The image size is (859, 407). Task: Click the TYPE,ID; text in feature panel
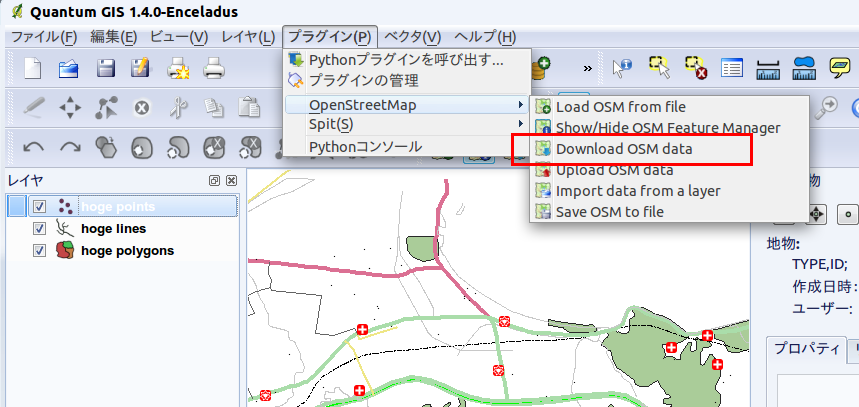[820, 265]
